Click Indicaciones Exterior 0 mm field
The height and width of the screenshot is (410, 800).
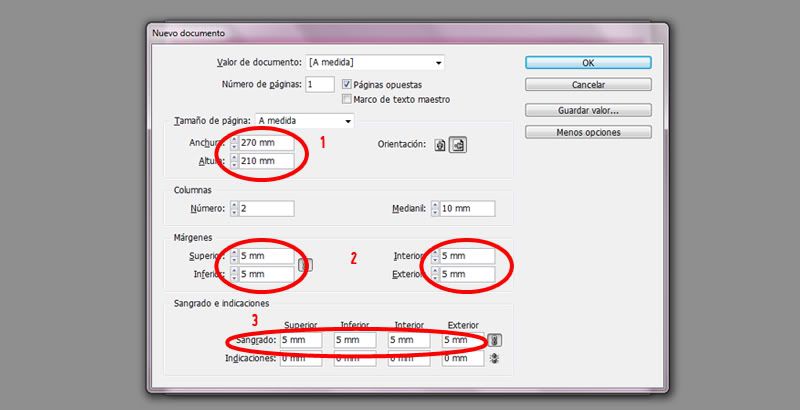tap(463, 358)
